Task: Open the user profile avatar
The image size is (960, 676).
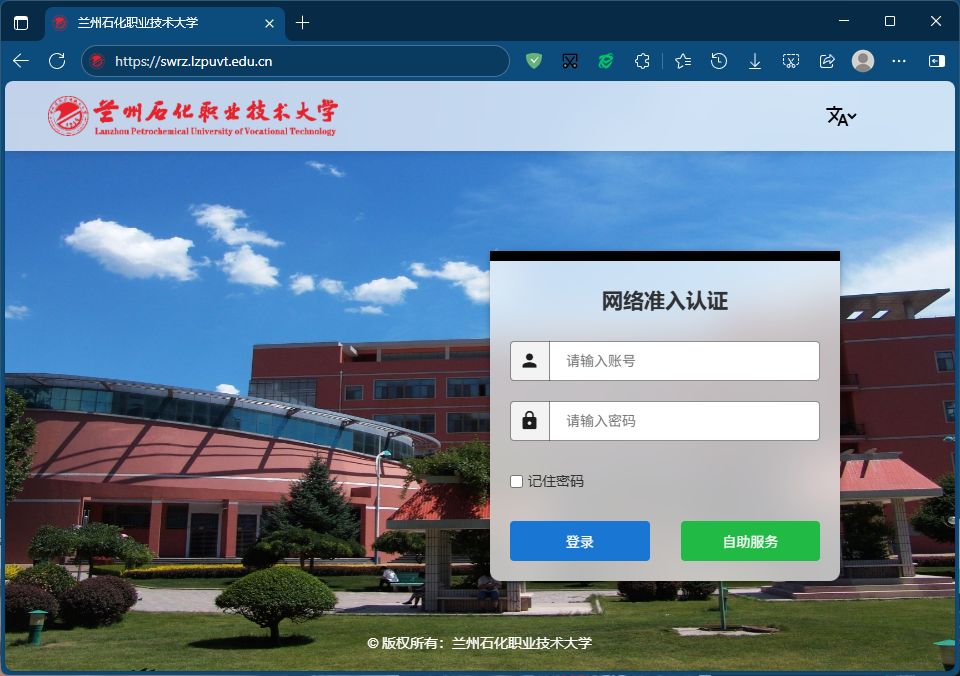Action: [x=863, y=61]
